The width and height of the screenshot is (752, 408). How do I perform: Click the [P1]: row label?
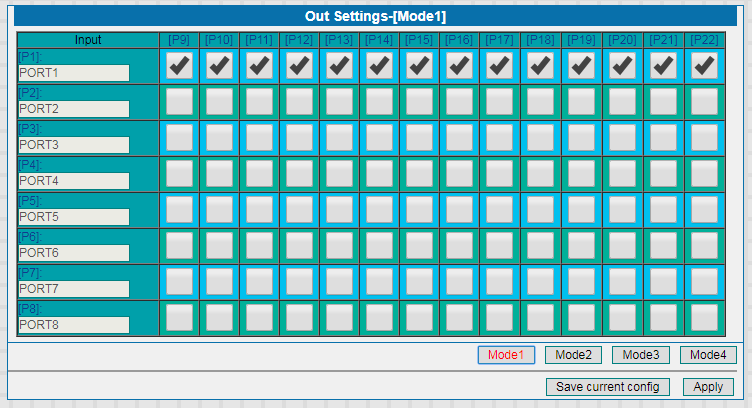pyautogui.click(x=30, y=57)
